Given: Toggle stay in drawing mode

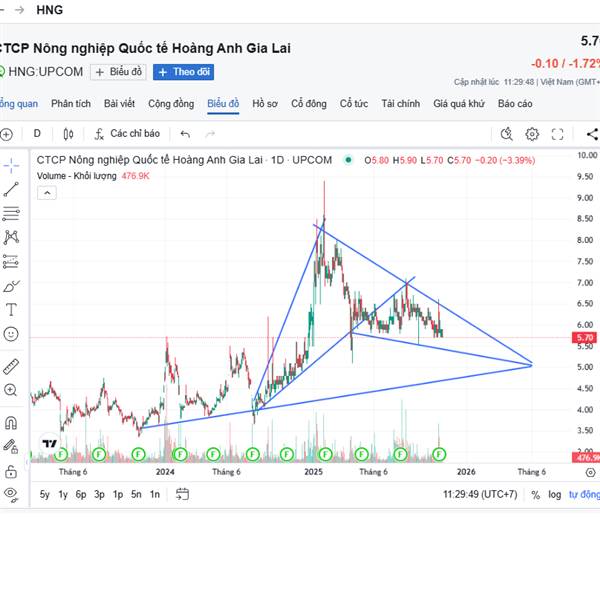Looking at the screenshot, I should (11, 447).
